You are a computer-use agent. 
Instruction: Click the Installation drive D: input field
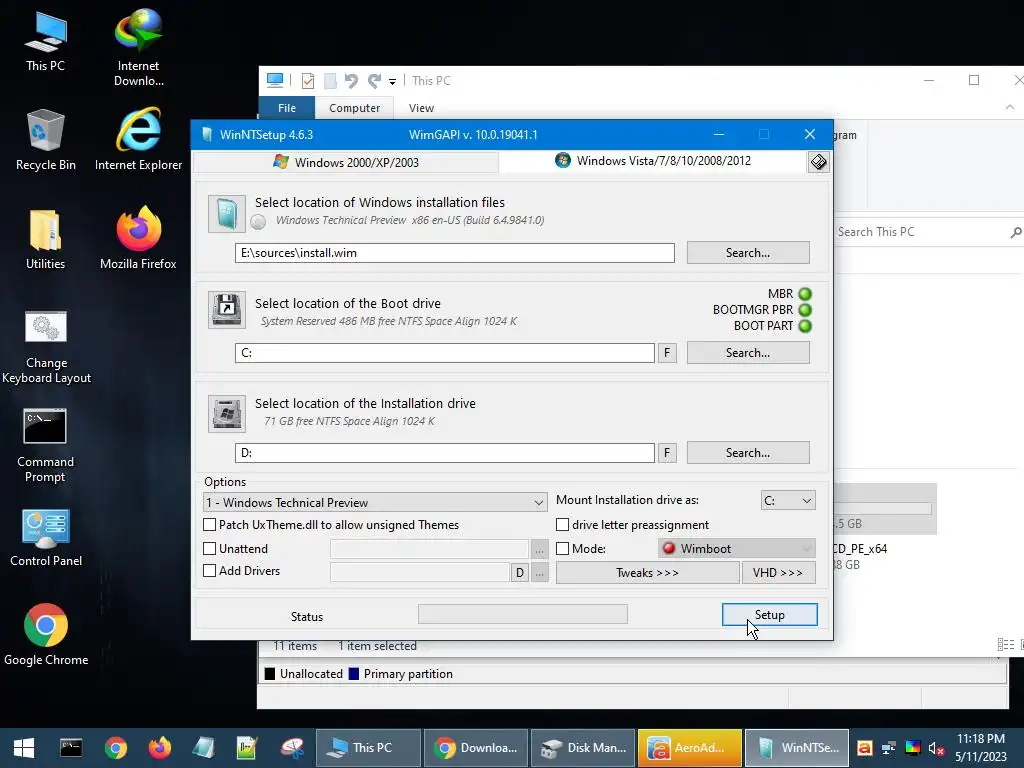(445, 453)
